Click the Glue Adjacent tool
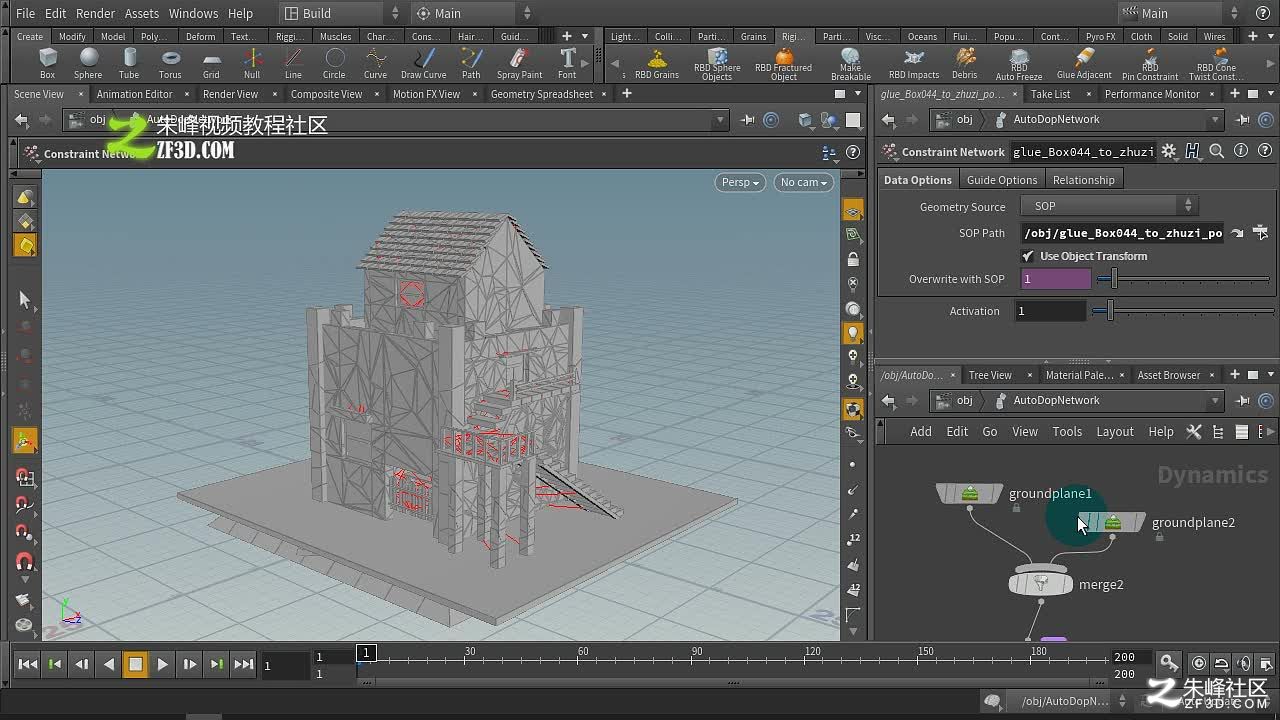This screenshot has width=1280, height=720. click(x=1084, y=63)
